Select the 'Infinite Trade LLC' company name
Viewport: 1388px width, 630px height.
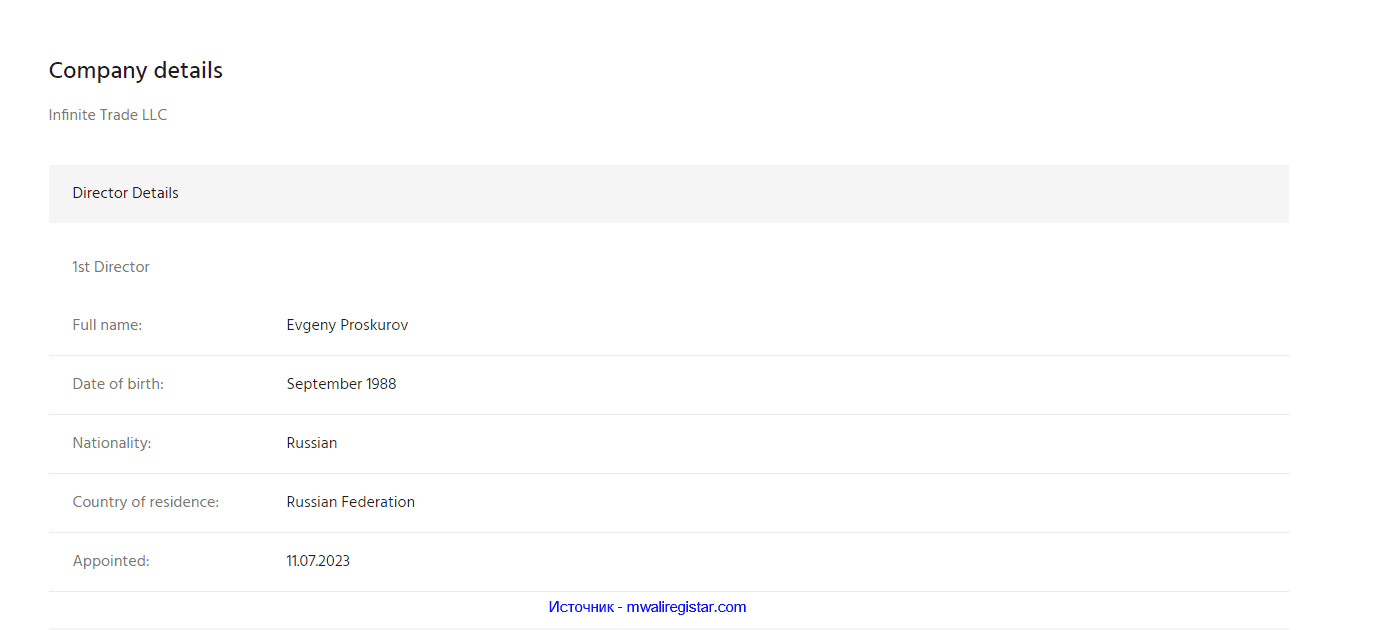point(108,115)
